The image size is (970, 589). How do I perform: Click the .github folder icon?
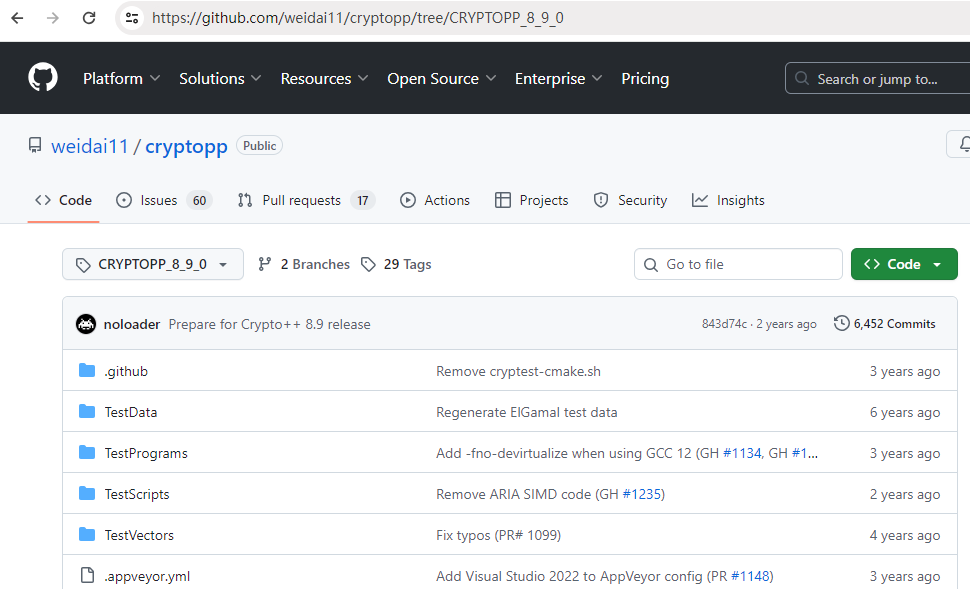tap(87, 371)
